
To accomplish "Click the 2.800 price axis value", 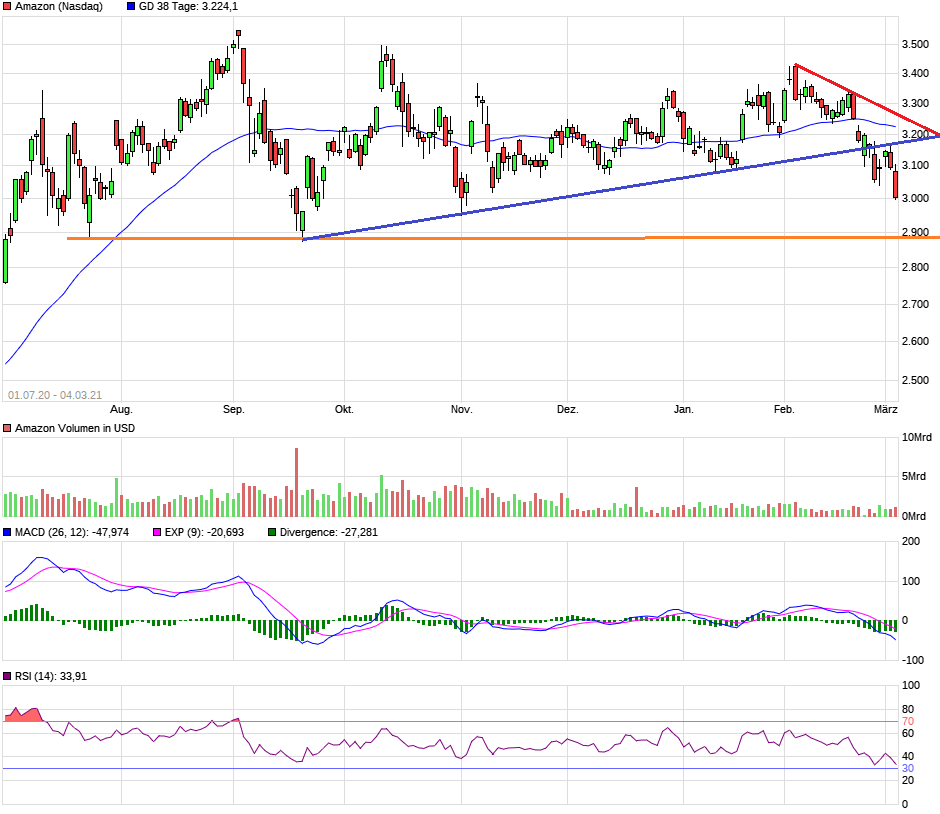I will [915, 267].
